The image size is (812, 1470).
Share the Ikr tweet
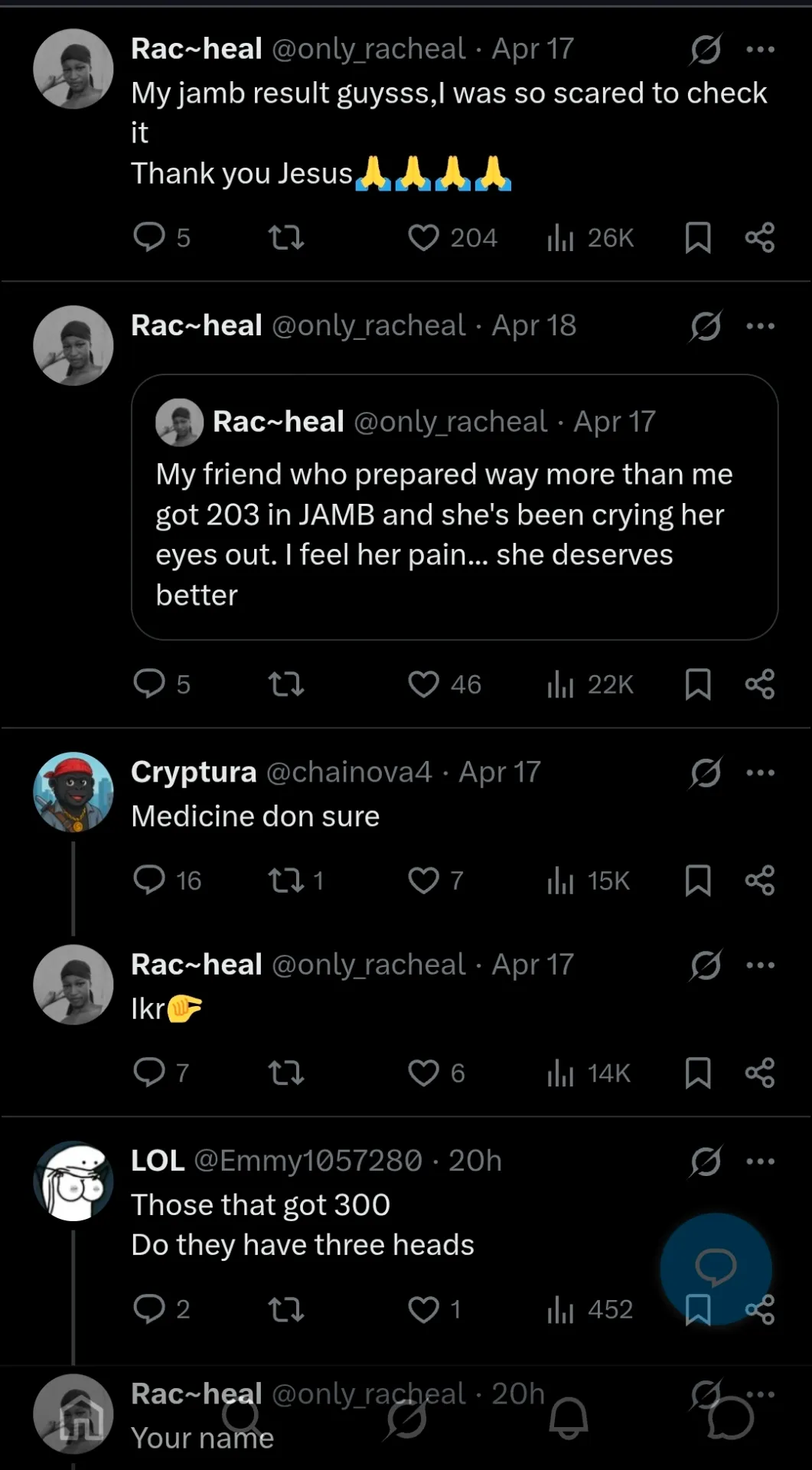click(760, 1073)
